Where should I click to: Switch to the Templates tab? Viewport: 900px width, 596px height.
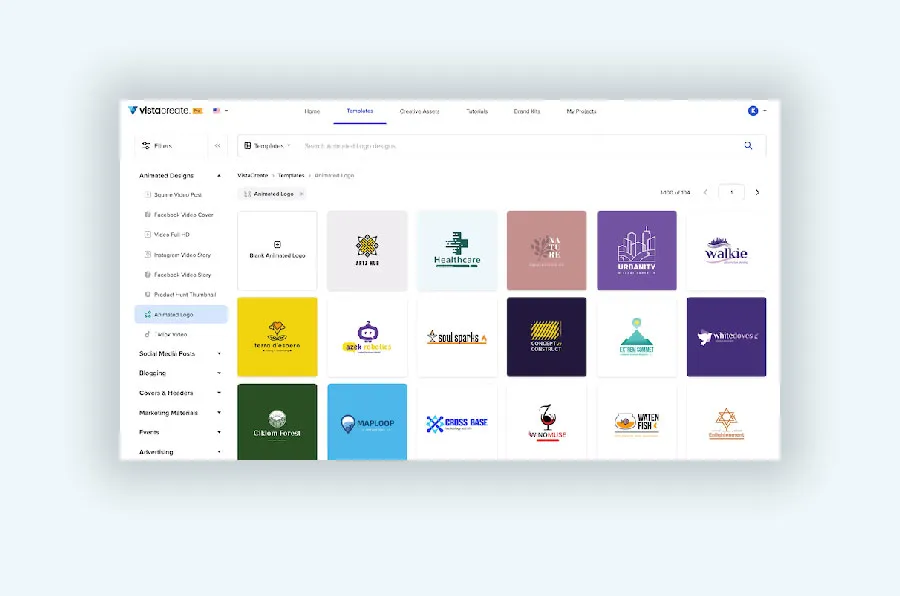tap(358, 111)
